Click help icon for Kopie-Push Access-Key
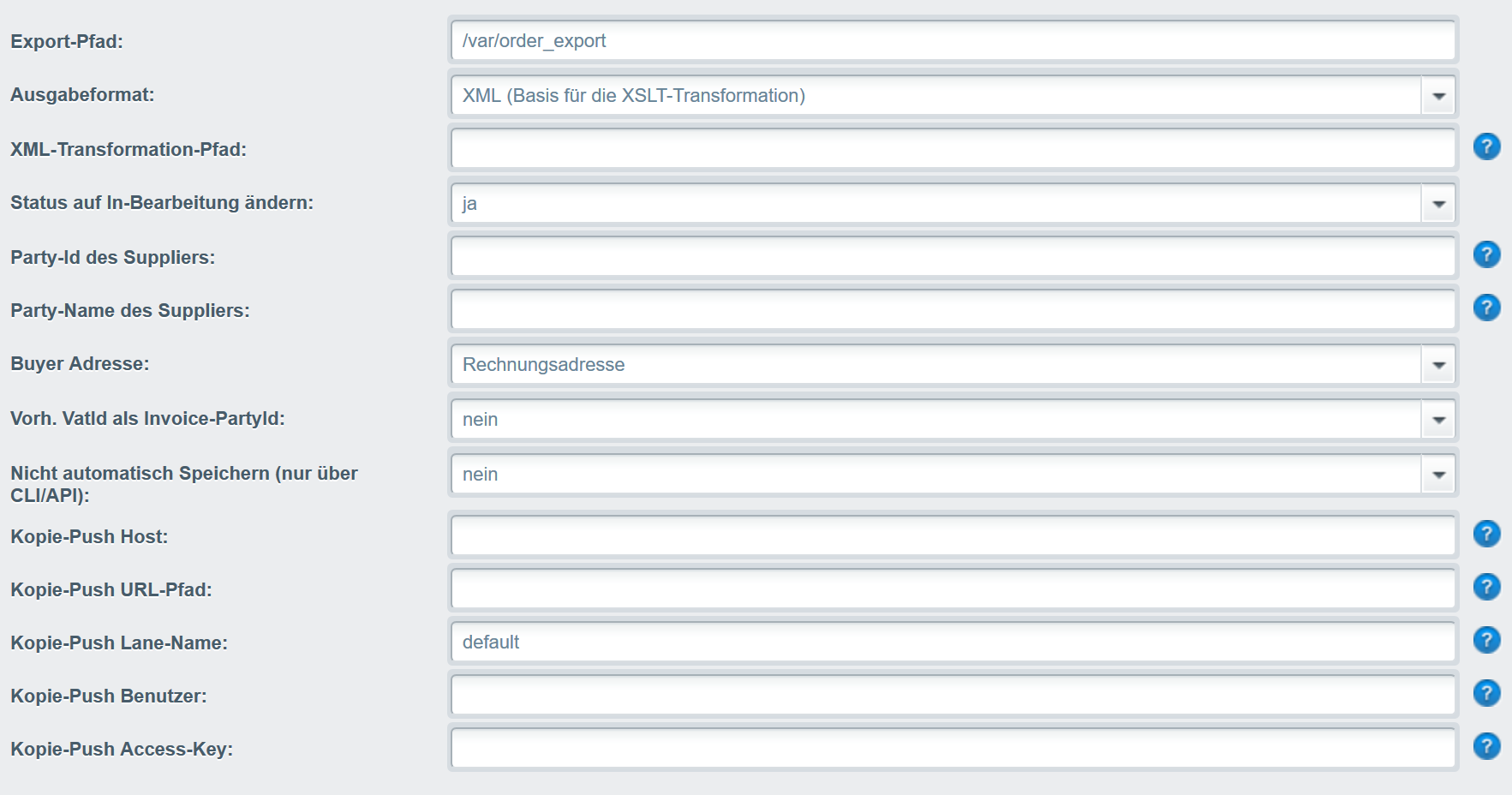This screenshot has width=1512, height=795. [1486, 746]
